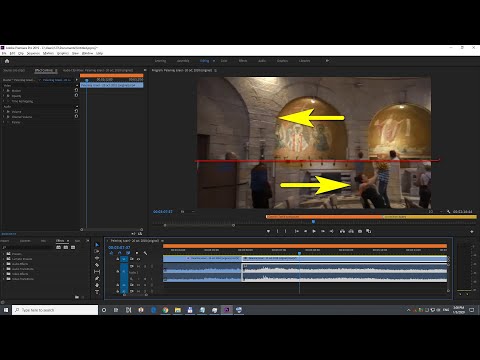Select the Selection tool arrow in tools panel
The width and height of the screenshot is (480, 360).
(97, 245)
